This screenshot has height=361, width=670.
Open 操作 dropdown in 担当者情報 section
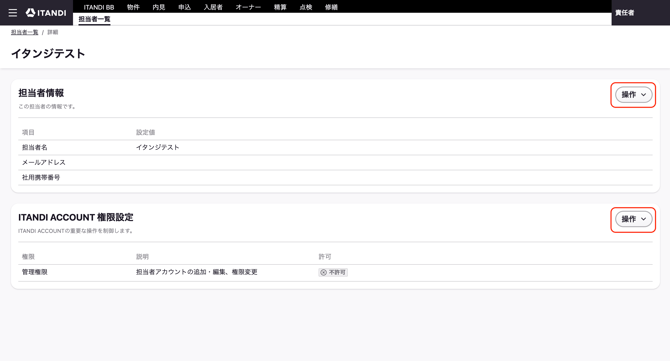tap(634, 95)
